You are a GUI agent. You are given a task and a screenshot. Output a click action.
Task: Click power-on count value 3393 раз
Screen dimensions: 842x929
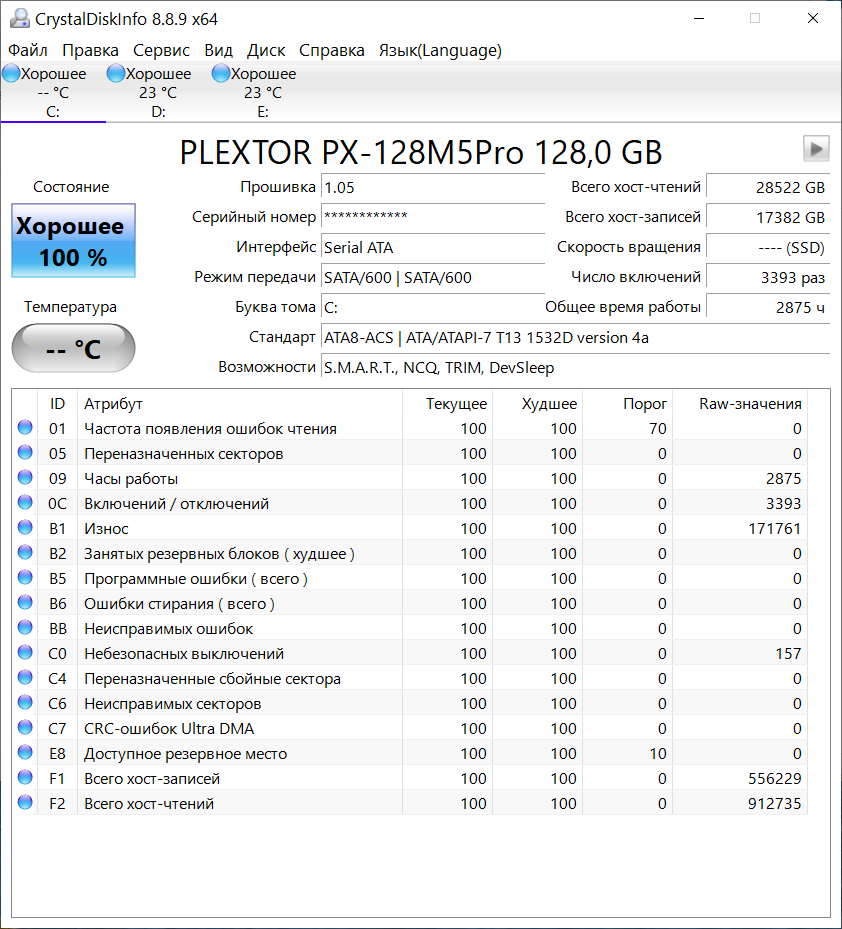click(x=768, y=278)
